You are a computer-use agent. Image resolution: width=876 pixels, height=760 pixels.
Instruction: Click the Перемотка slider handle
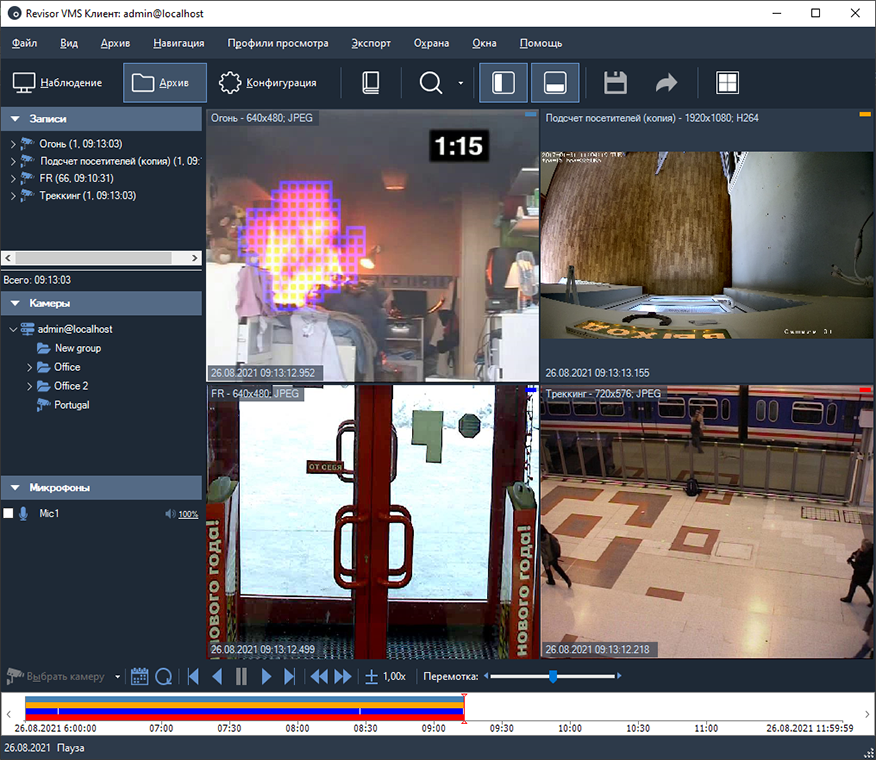click(x=552, y=677)
